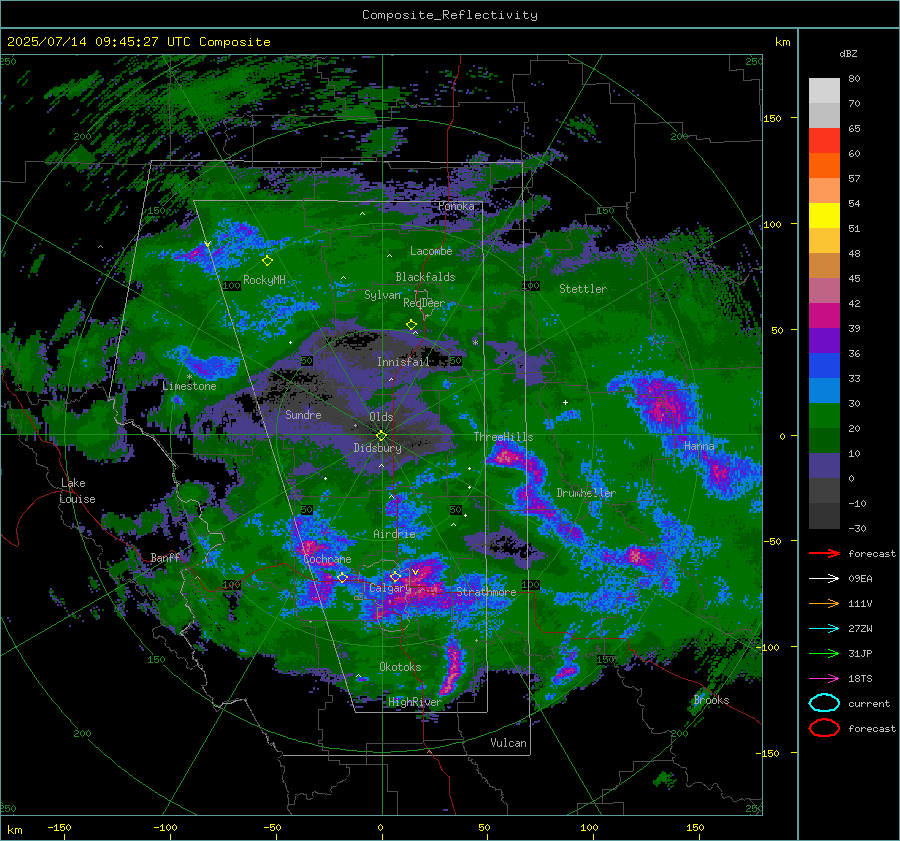Click the Lake Louise label

(77, 491)
